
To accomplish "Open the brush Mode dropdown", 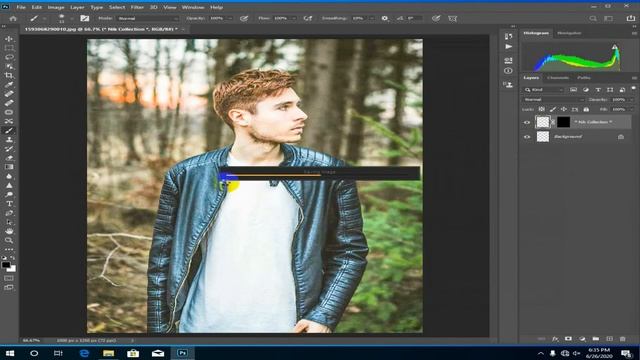I will [148, 18].
